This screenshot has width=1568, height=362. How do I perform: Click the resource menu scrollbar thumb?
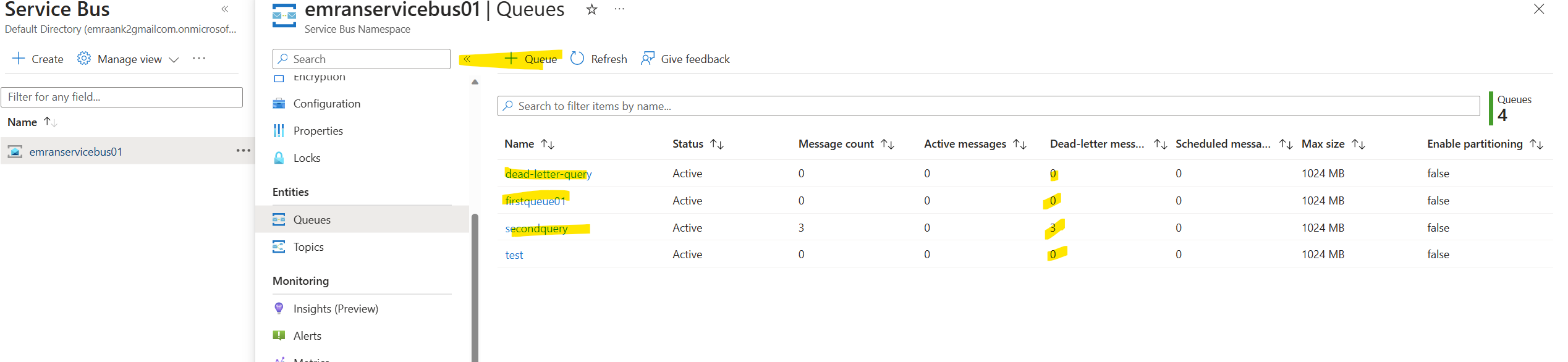[475, 287]
